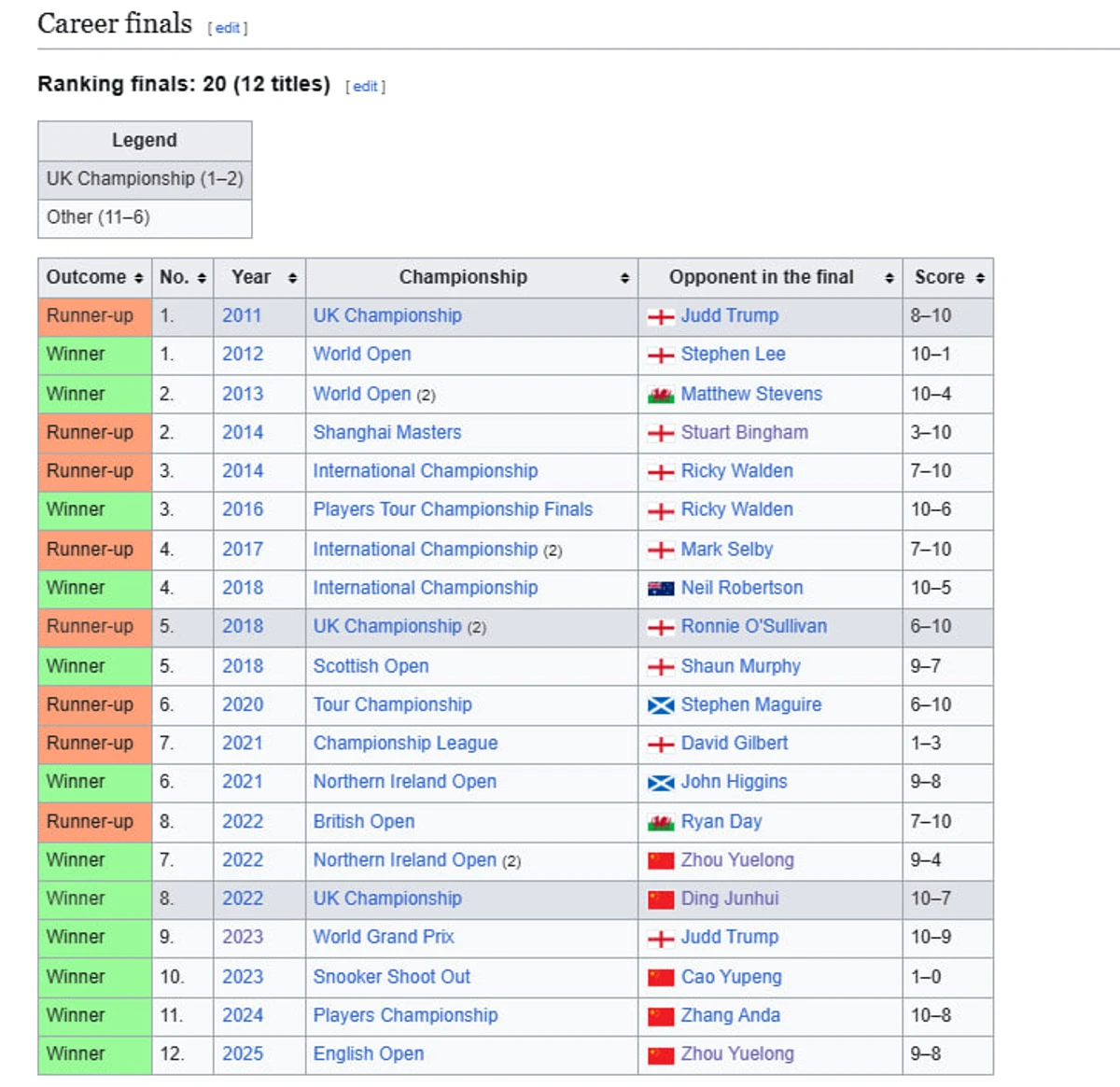Select the 'UK Championship (1–2)' legend text

(x=145, y=179)
